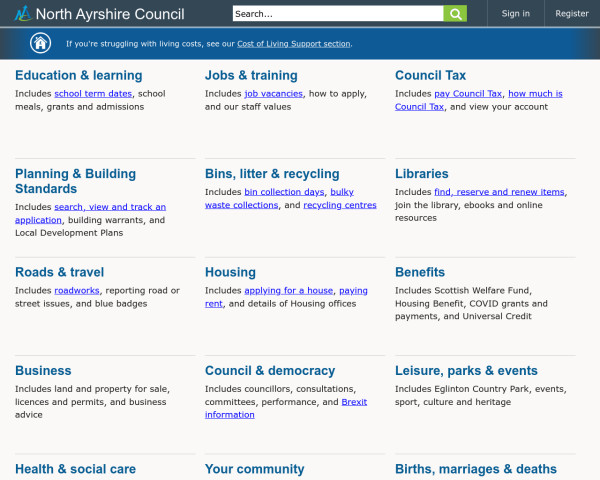Click the home icon in blue banner

click(x=40, y=43)
